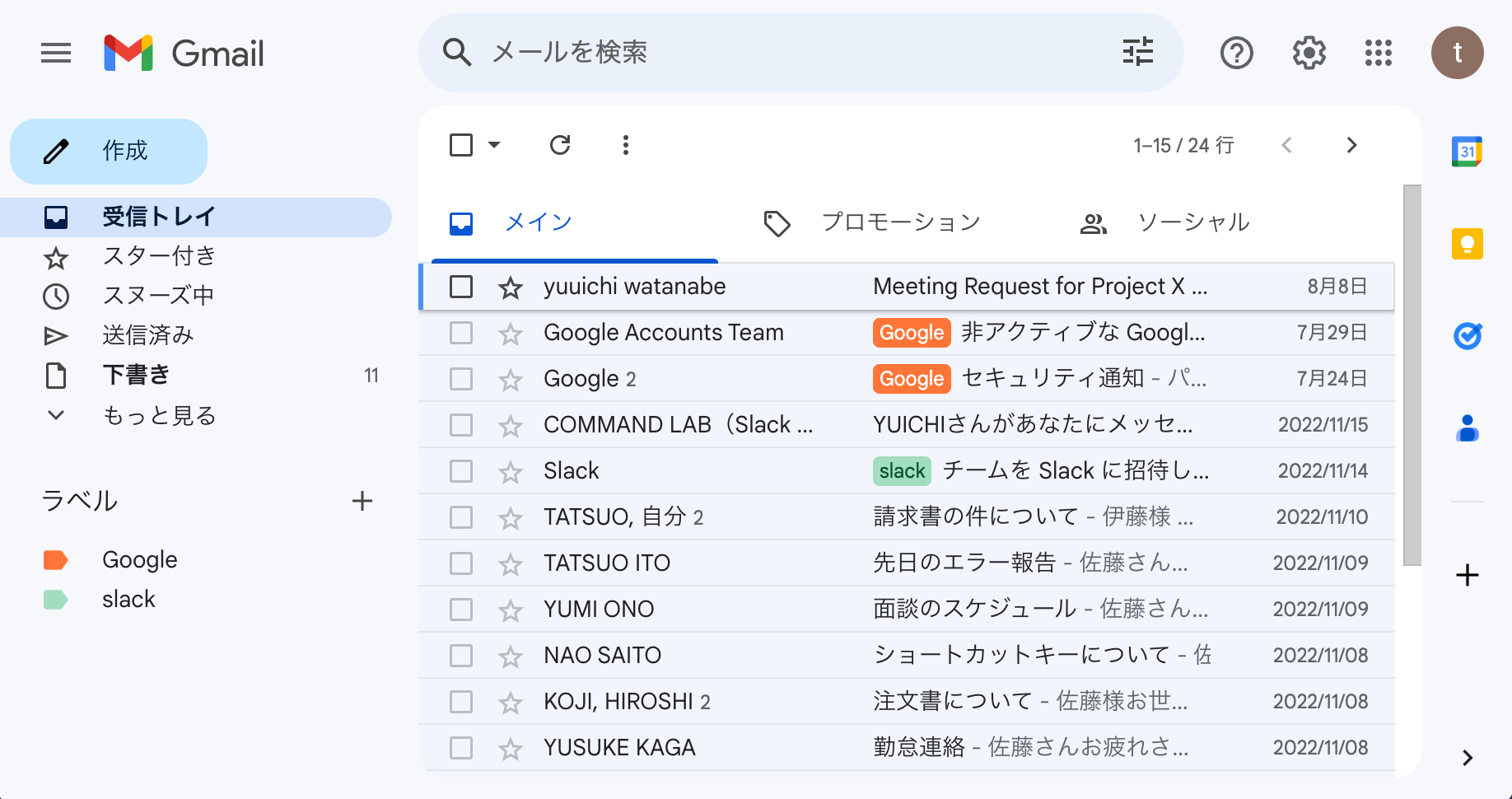Screen dimensions: 1512x799
Task: Open the support help icon
Action: pyautogui.click(x=1236, y=53)
